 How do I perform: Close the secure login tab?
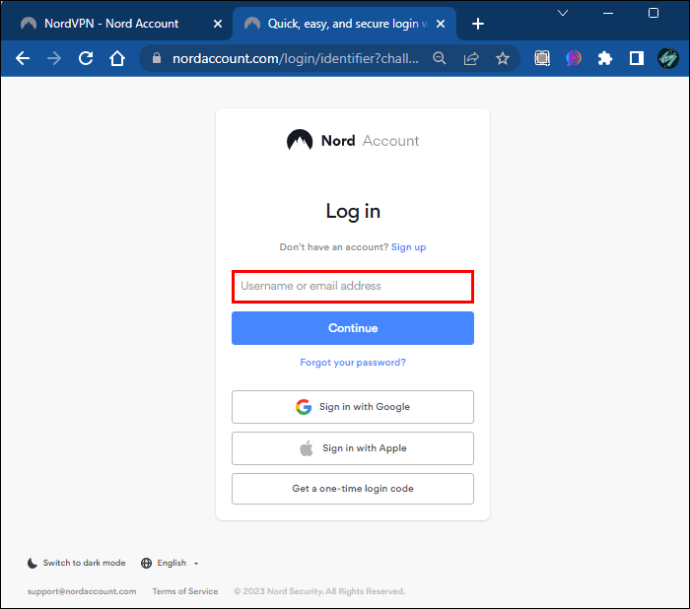click(440, 24)
